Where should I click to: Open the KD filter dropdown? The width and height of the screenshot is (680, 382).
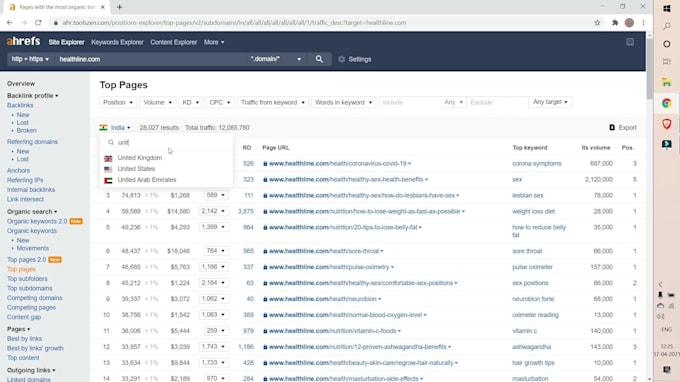click(190, 102)
